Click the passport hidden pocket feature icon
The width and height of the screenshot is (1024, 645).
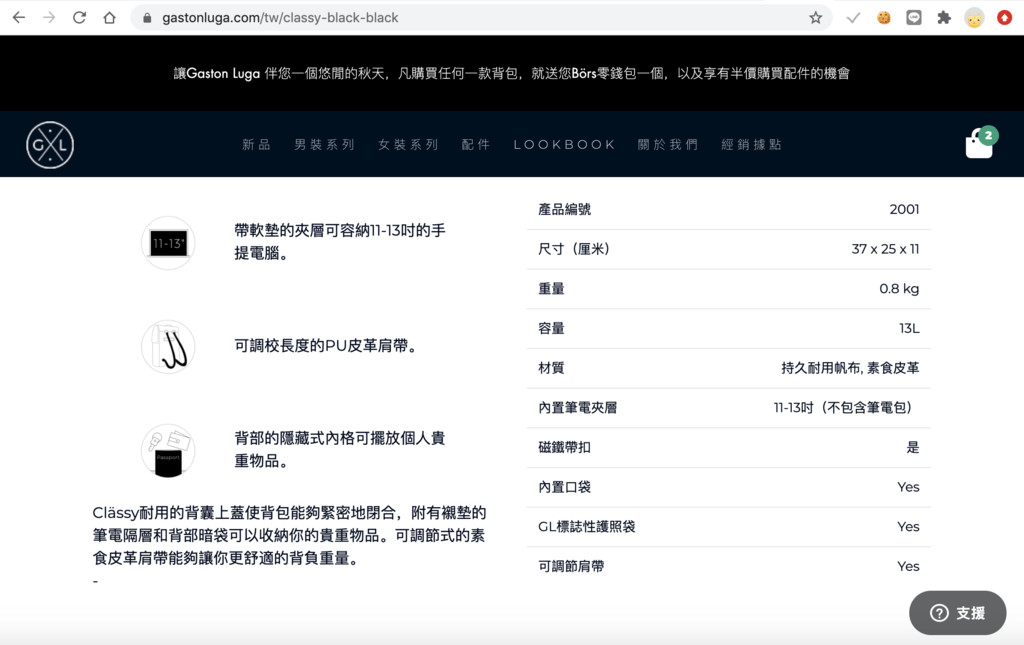(168, 450)
